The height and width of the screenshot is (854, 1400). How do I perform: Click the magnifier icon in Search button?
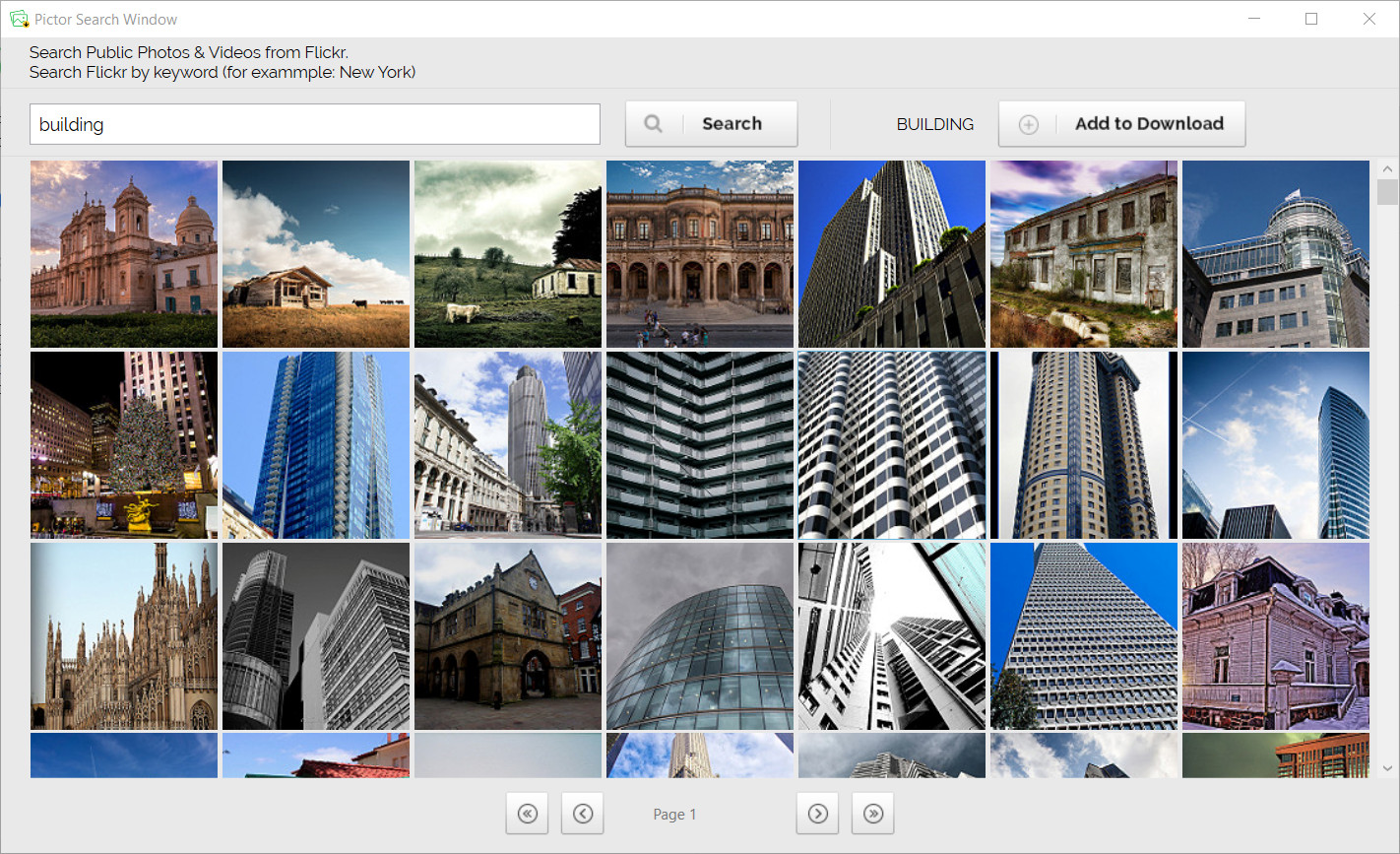point(653,124)
